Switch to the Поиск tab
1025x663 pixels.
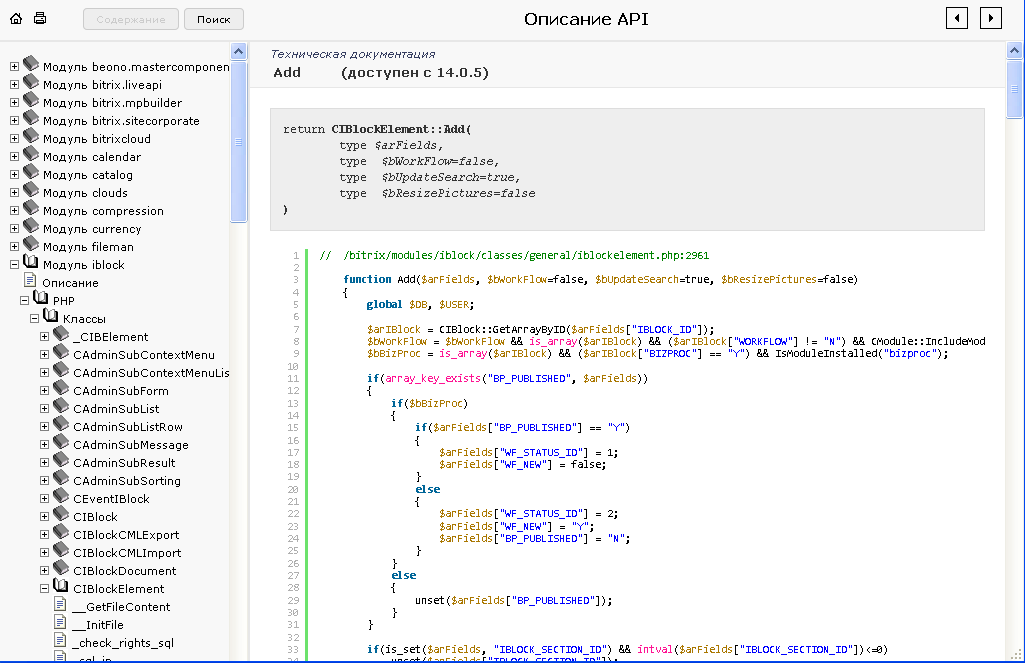(214, 19)
